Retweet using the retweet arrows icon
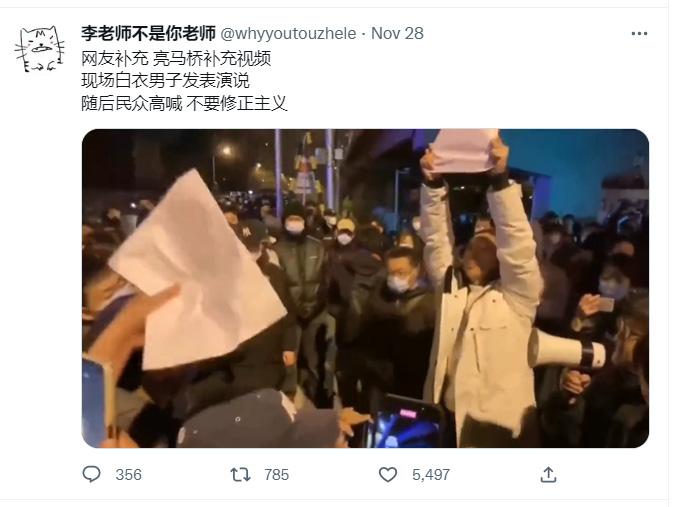679x507 pixels. coord(240,475)
